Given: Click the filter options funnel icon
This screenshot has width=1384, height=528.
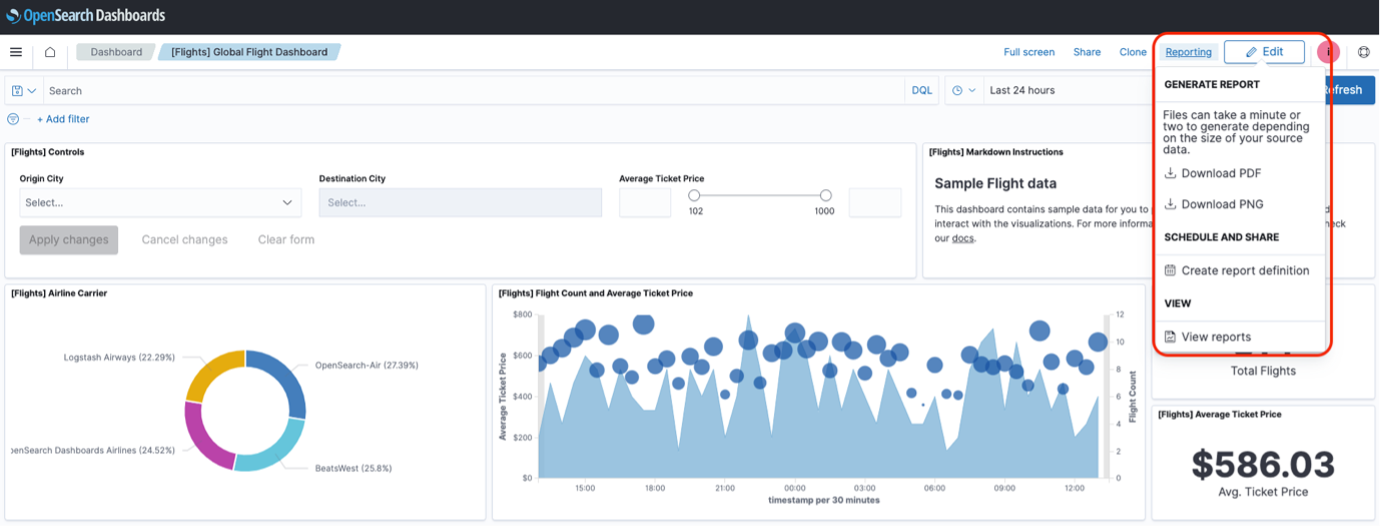Looking at the screenshot, I should pyautogui.click(x=13, y=119).
